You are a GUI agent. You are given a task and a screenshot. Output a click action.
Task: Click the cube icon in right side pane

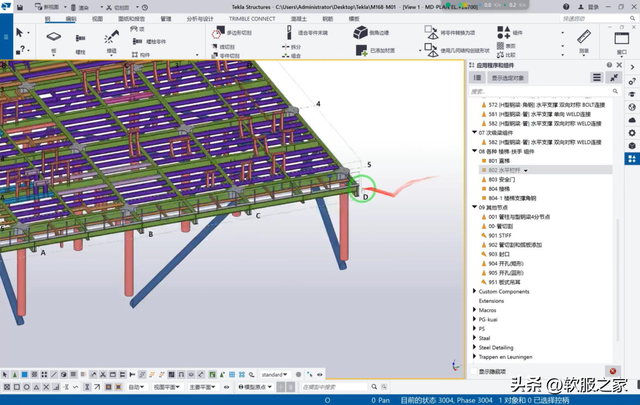tap(632, 146)
